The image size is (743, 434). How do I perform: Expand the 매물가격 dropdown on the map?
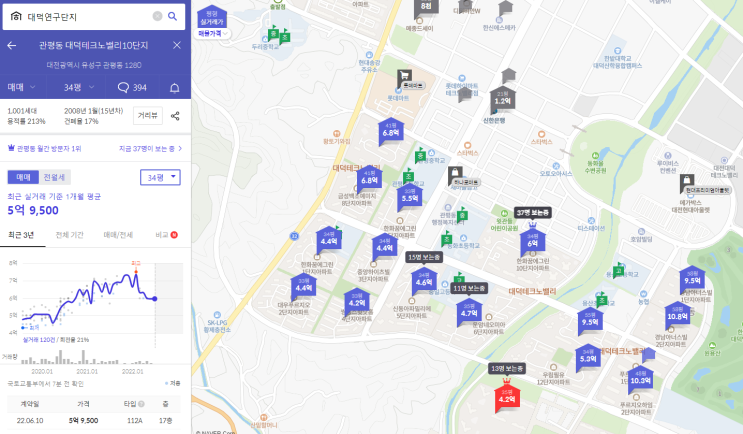point(212,33)
